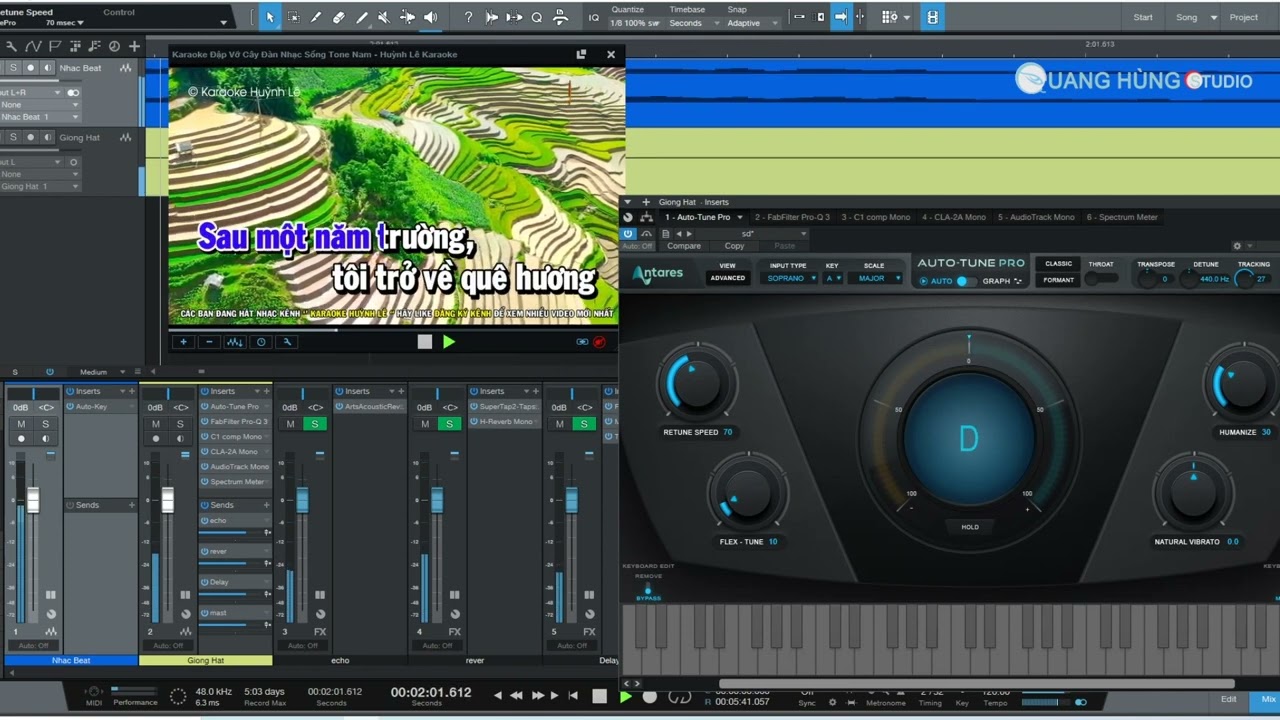
Task: Open the Scale Major dropdown
Action: point(876,278)
